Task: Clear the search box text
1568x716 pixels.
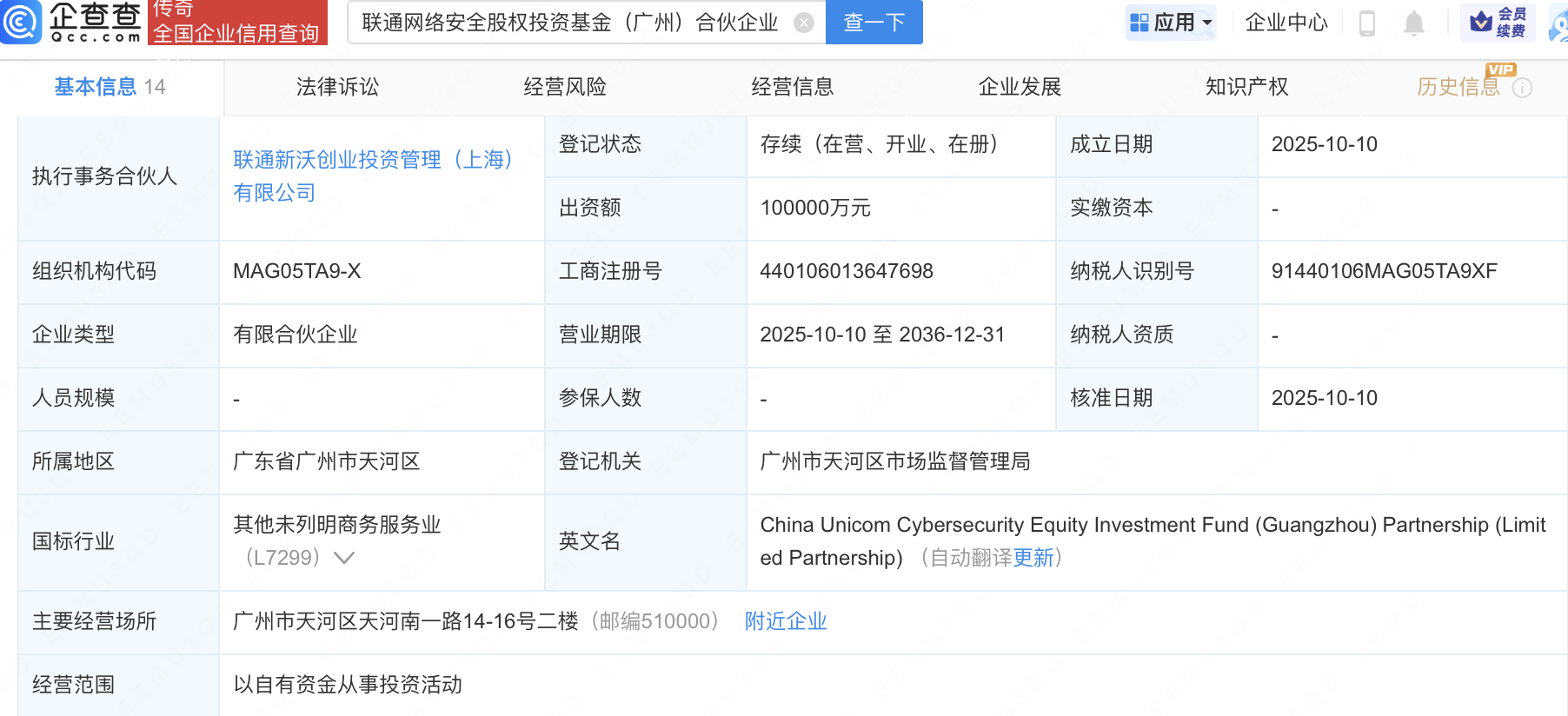Action: coord(804,23)
